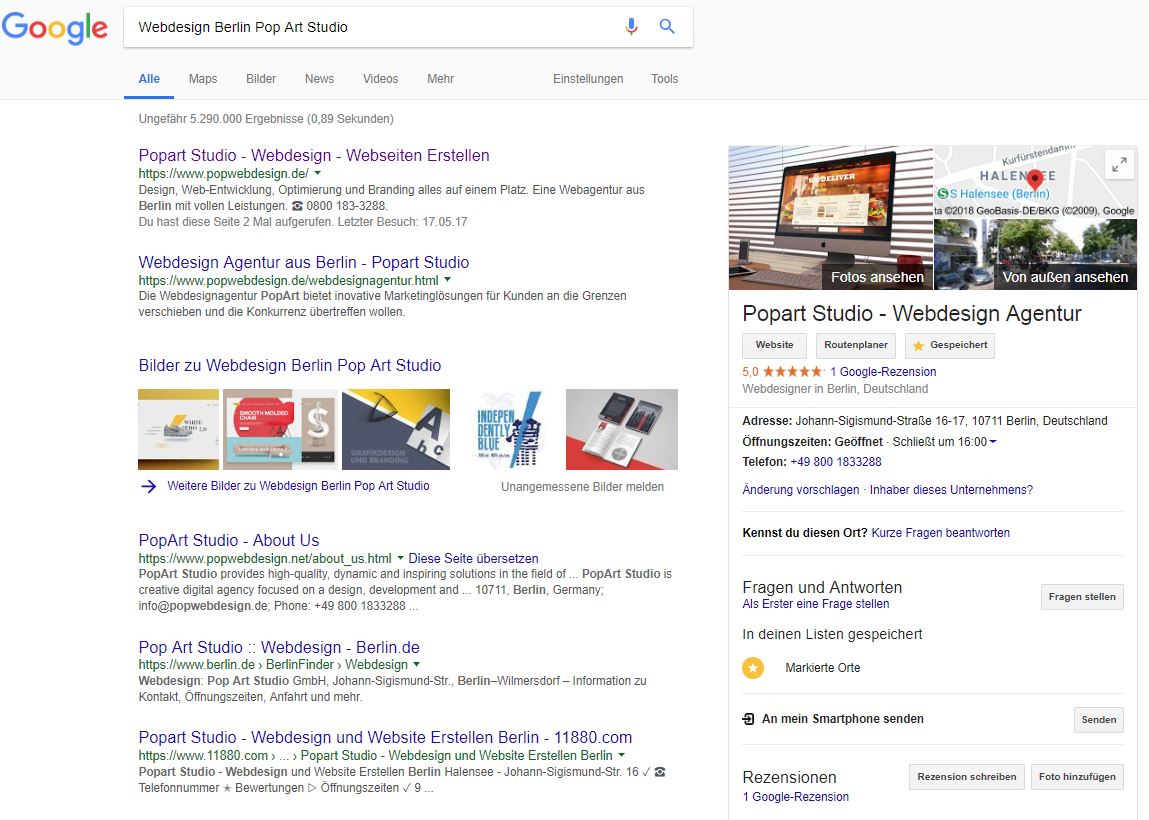This screenshot has width=1149, height=820.
Task: Open the Von außen ansehen street view thumbnail
Action: click(x=1035, y=254)
